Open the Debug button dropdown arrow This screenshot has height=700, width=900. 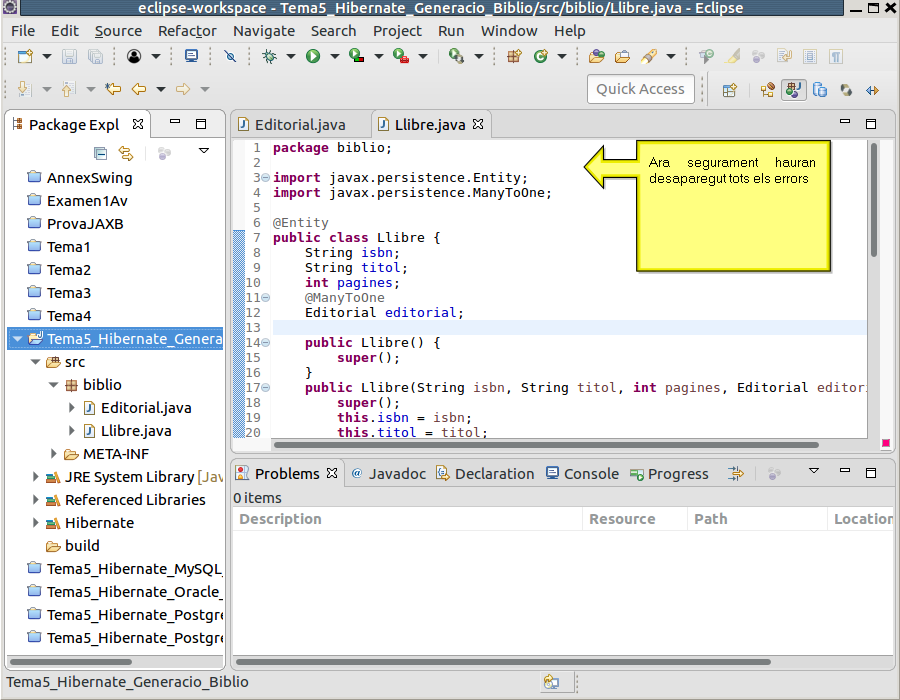coord(291,56)
